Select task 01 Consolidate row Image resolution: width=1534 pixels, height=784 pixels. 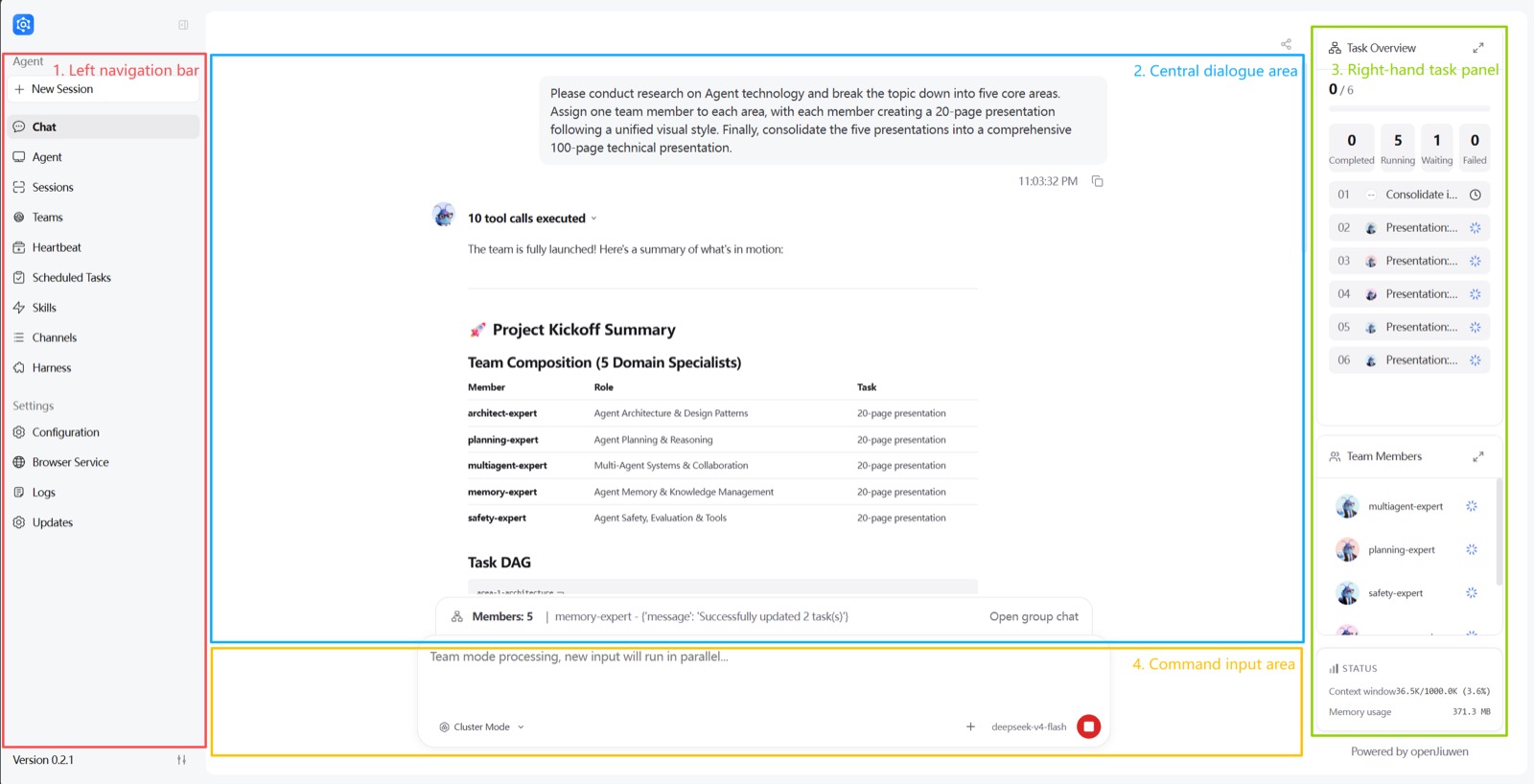tap(1409, 195)
